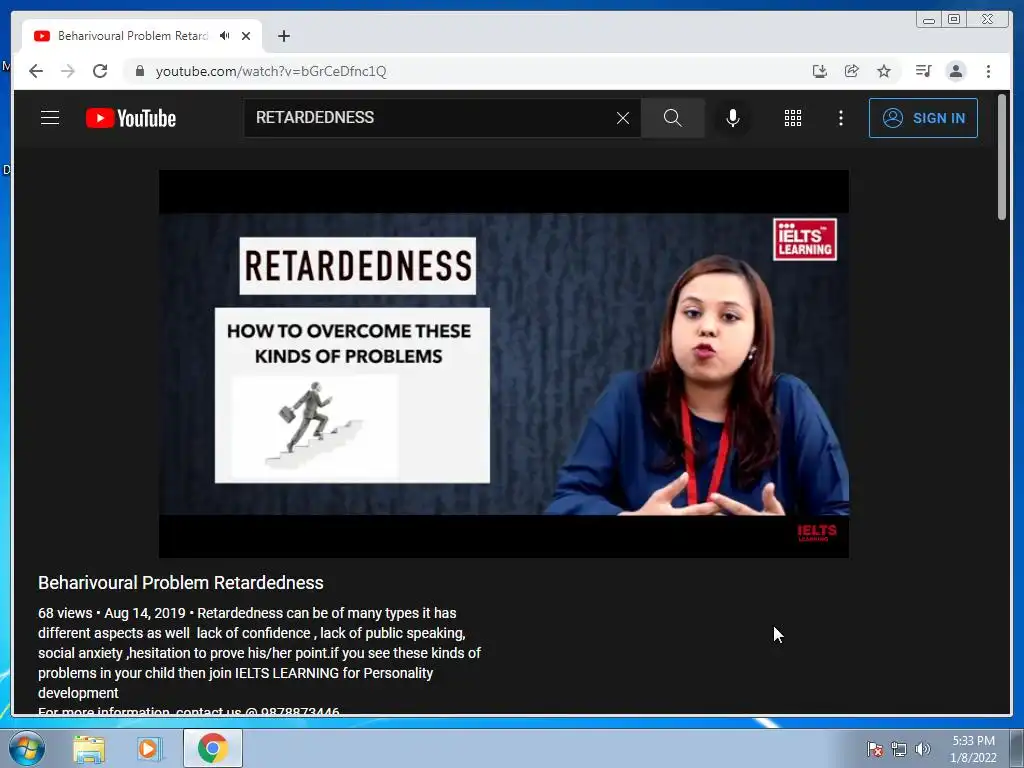Click the video player to pause playback

coord(504,364)
